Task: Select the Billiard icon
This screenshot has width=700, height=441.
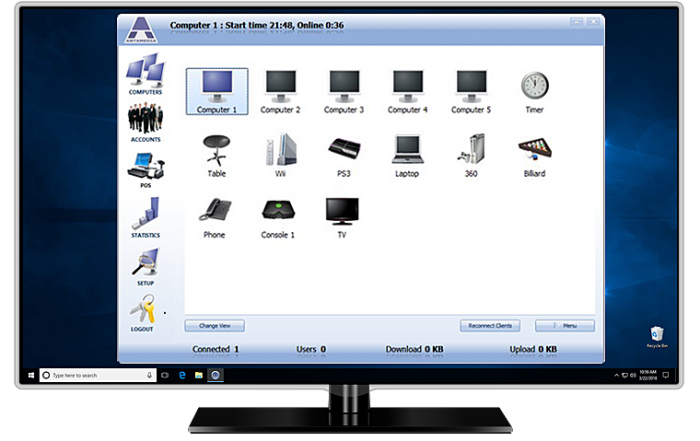Action: (534, 156)
